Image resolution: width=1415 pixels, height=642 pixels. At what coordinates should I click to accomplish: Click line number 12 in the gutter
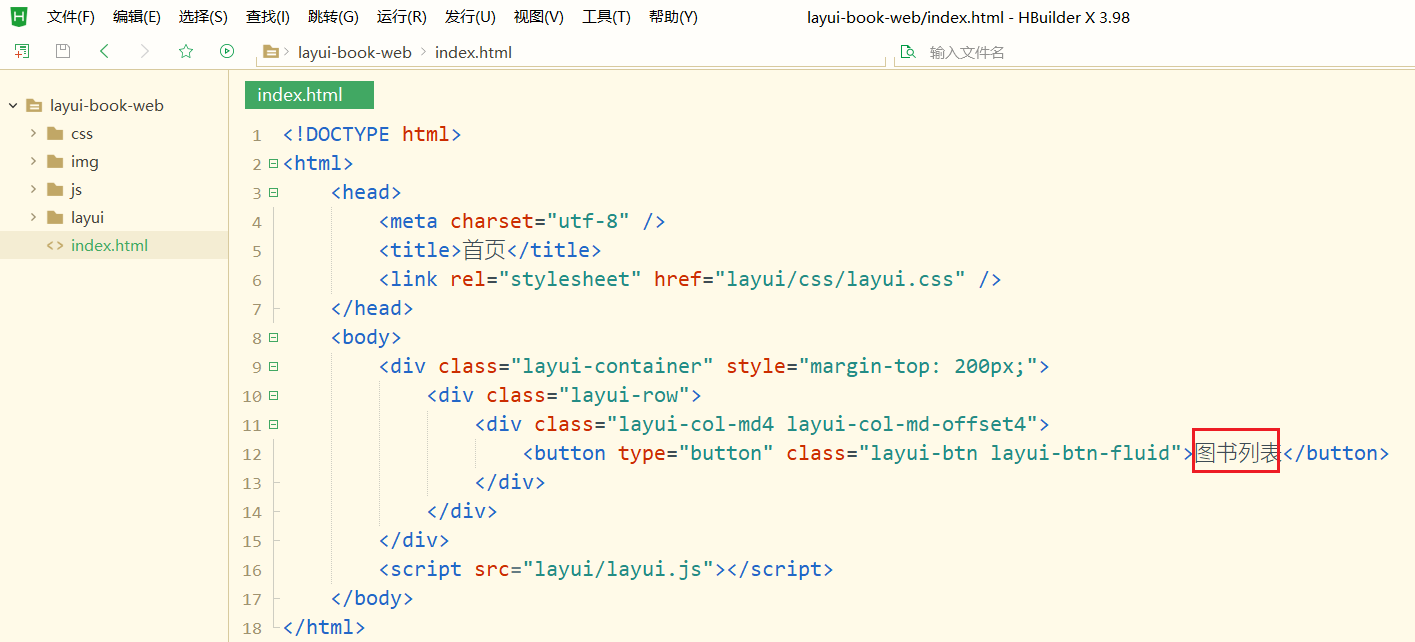click(x=252, y=454)
